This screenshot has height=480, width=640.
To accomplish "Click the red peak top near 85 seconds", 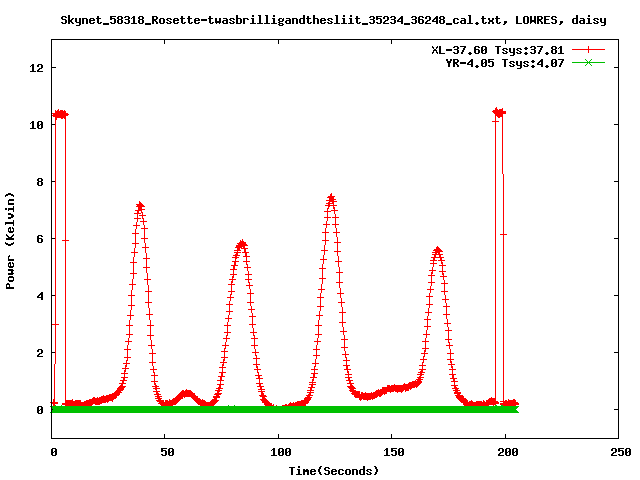I will tap(242, 244).
